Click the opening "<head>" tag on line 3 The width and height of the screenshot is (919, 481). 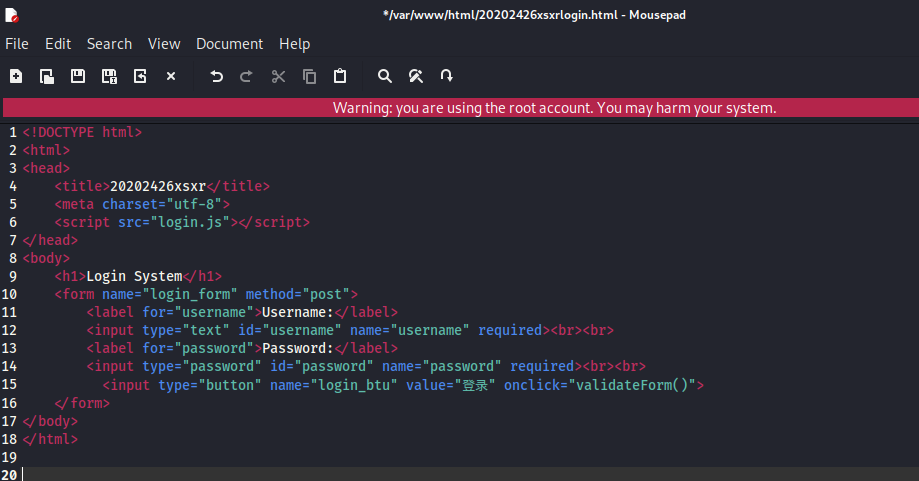[x=46, y=169]
